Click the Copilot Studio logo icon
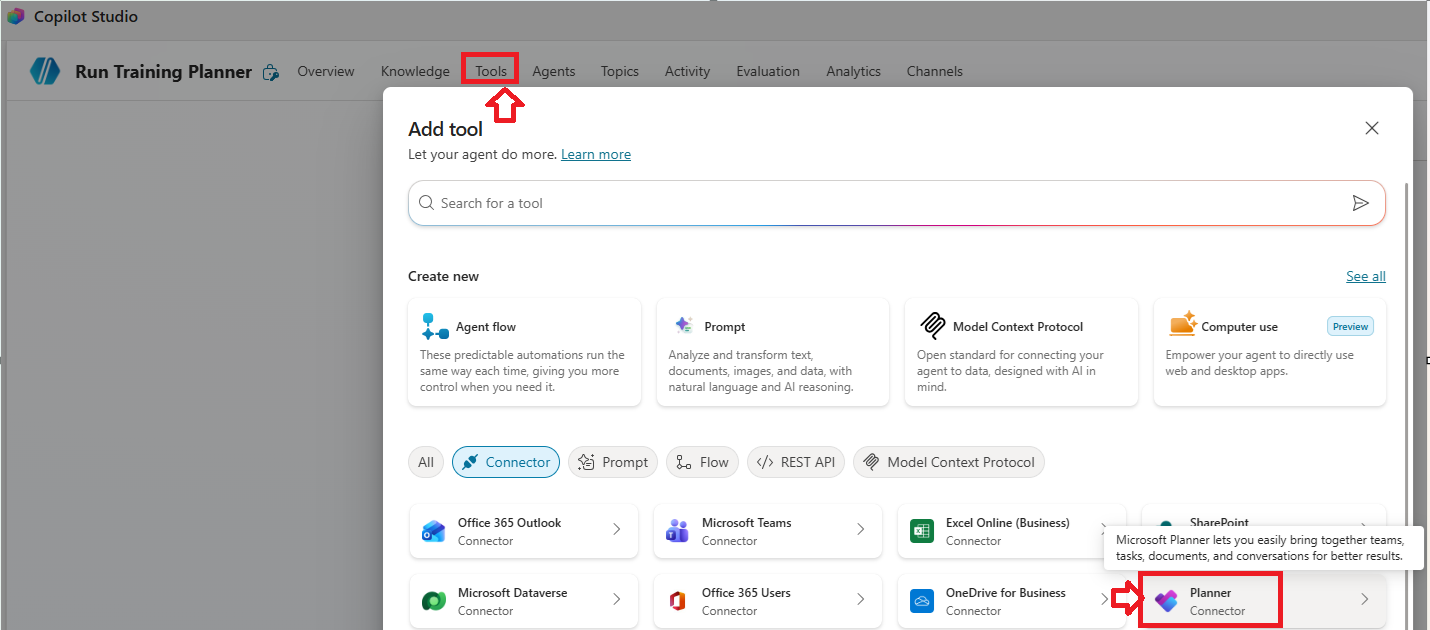 15,17
